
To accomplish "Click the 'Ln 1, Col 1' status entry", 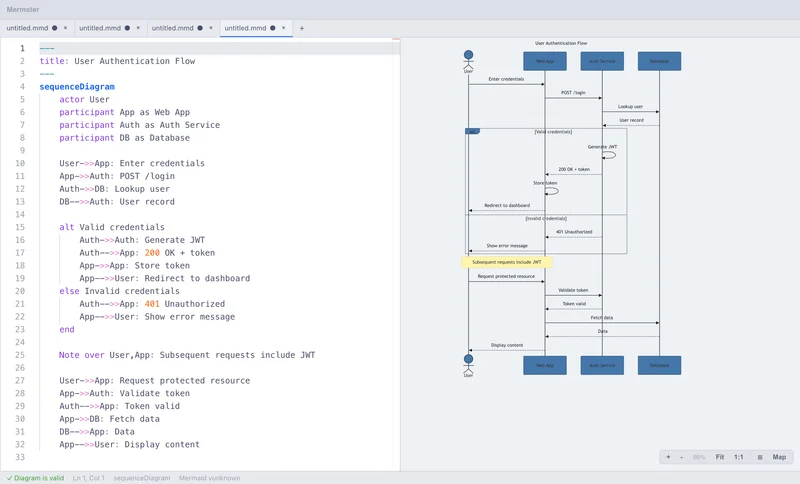I will point(88,478).
